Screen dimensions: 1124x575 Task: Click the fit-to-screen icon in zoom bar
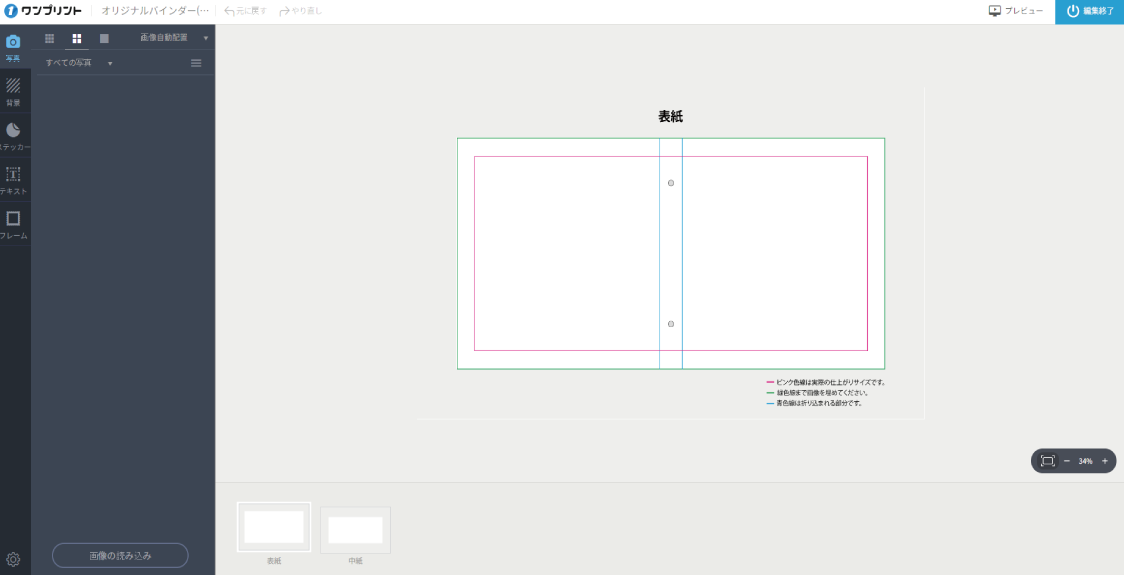point(1047,461)
